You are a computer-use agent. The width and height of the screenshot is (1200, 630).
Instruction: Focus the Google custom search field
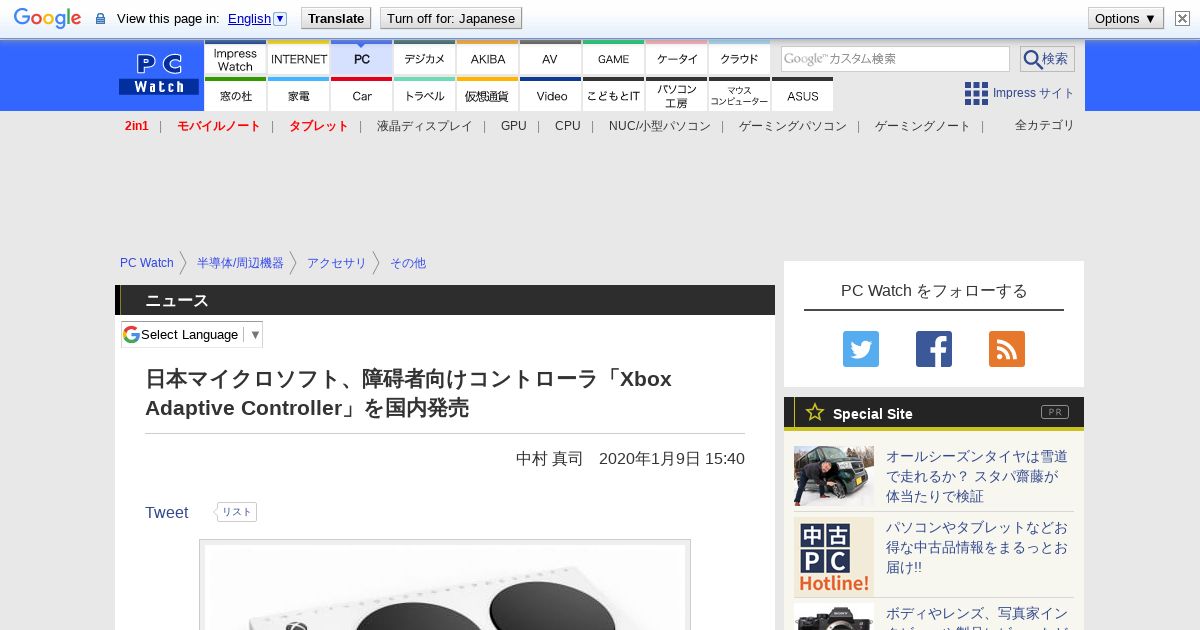tap(895, 59)
